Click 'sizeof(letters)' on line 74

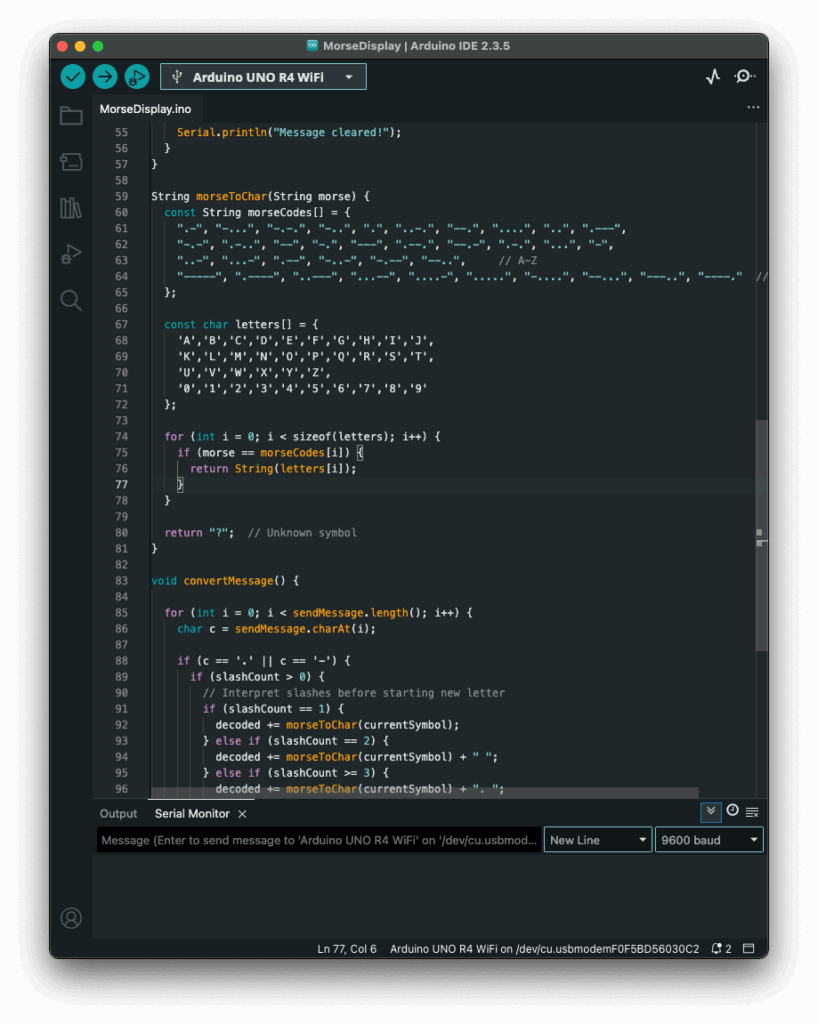[341, 437]
